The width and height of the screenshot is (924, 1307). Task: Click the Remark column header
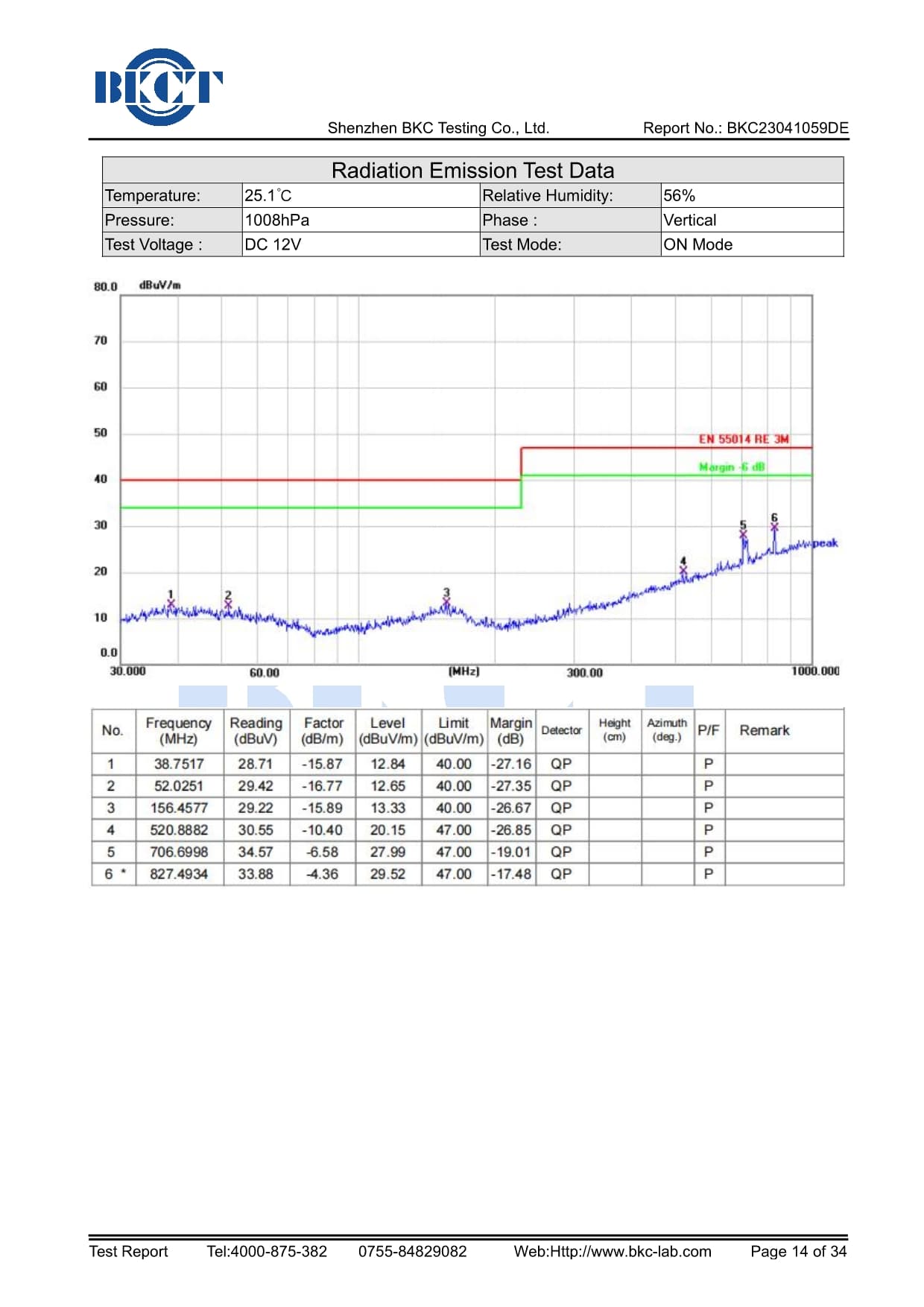pyautogui.click(x=764, y=730)
